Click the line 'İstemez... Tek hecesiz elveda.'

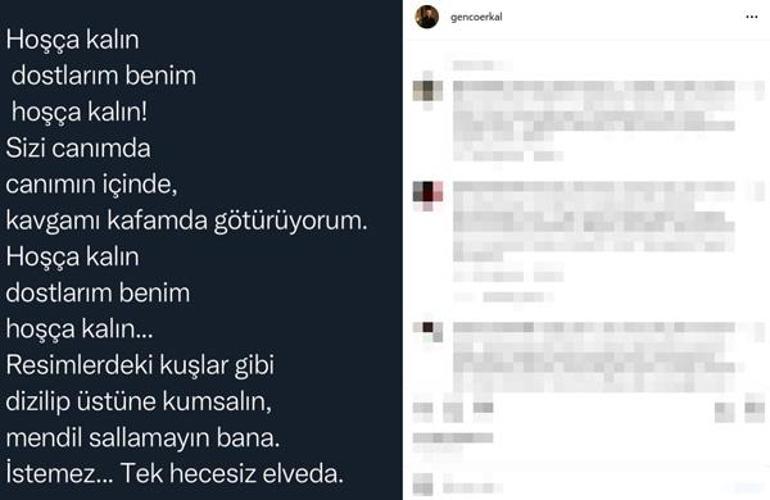coord(182,470)
